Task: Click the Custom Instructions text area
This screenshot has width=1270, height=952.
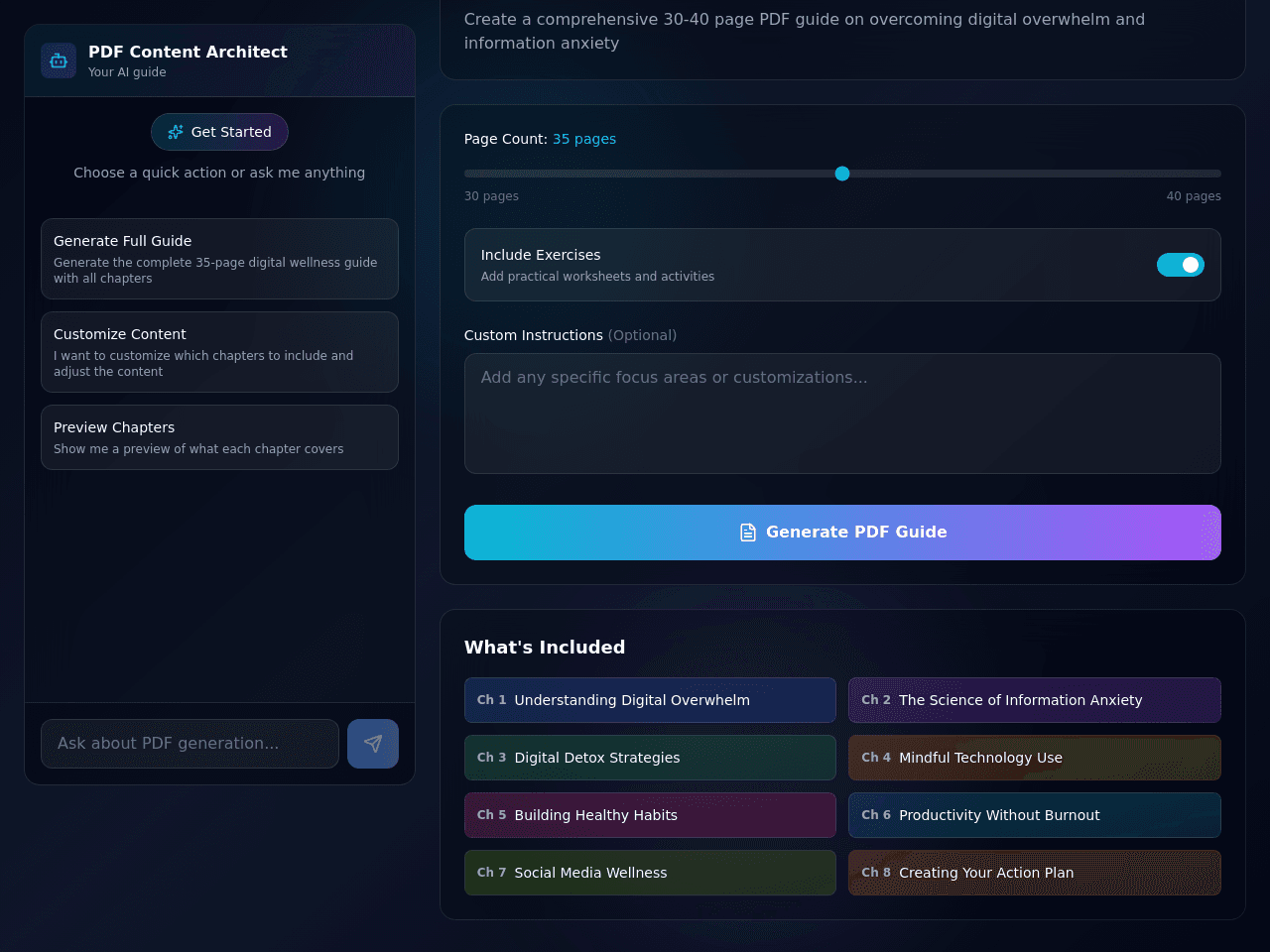Action: click(x=842, y=414)
